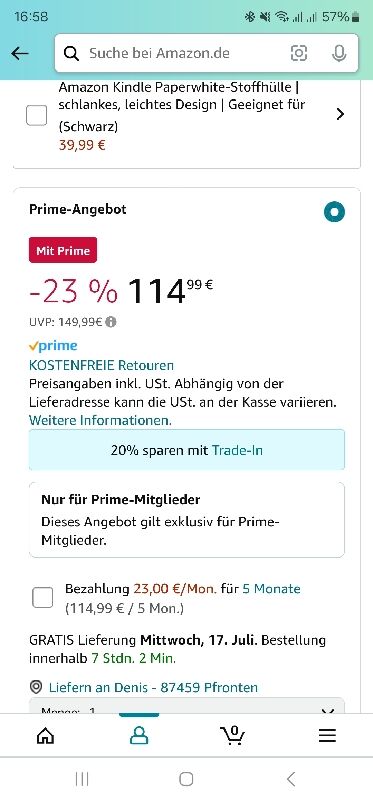Tap the search magnifier icon
Viewport: 373px width, 800px height.
click(x=72, y=53)
